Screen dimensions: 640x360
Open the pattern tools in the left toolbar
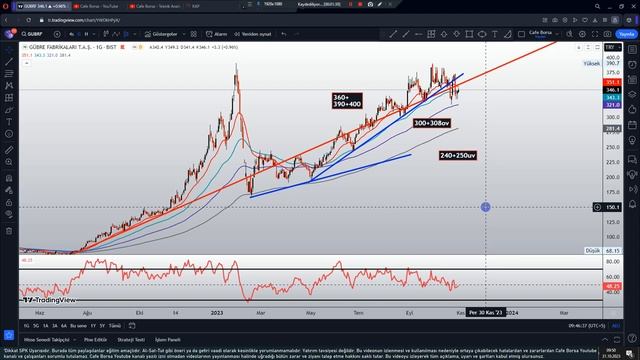(x=9, y=86)
